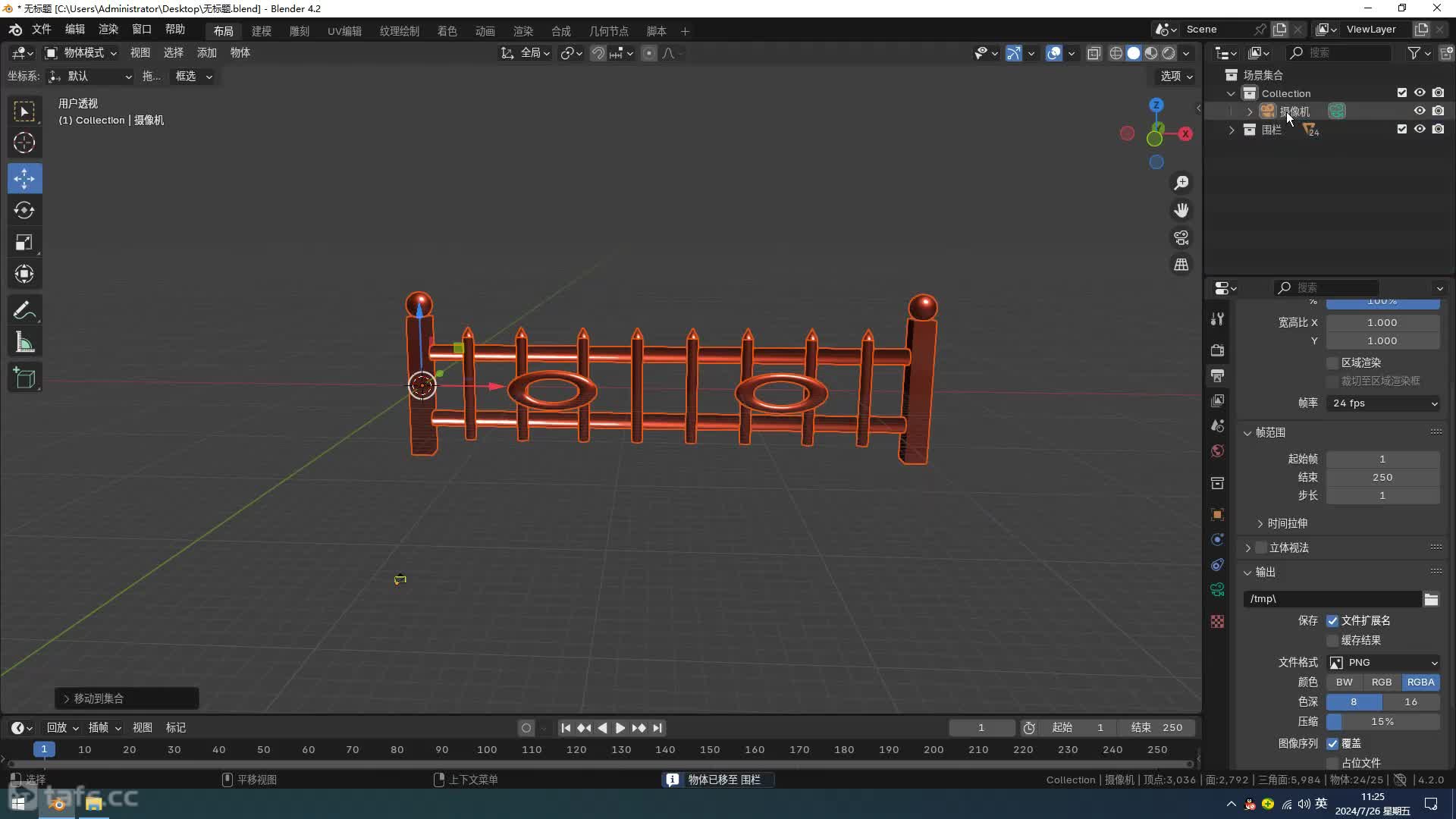Select the Measure tool
Viewport: 1456px width, 819px height.
pyautogui.click(x=24, y=344)
